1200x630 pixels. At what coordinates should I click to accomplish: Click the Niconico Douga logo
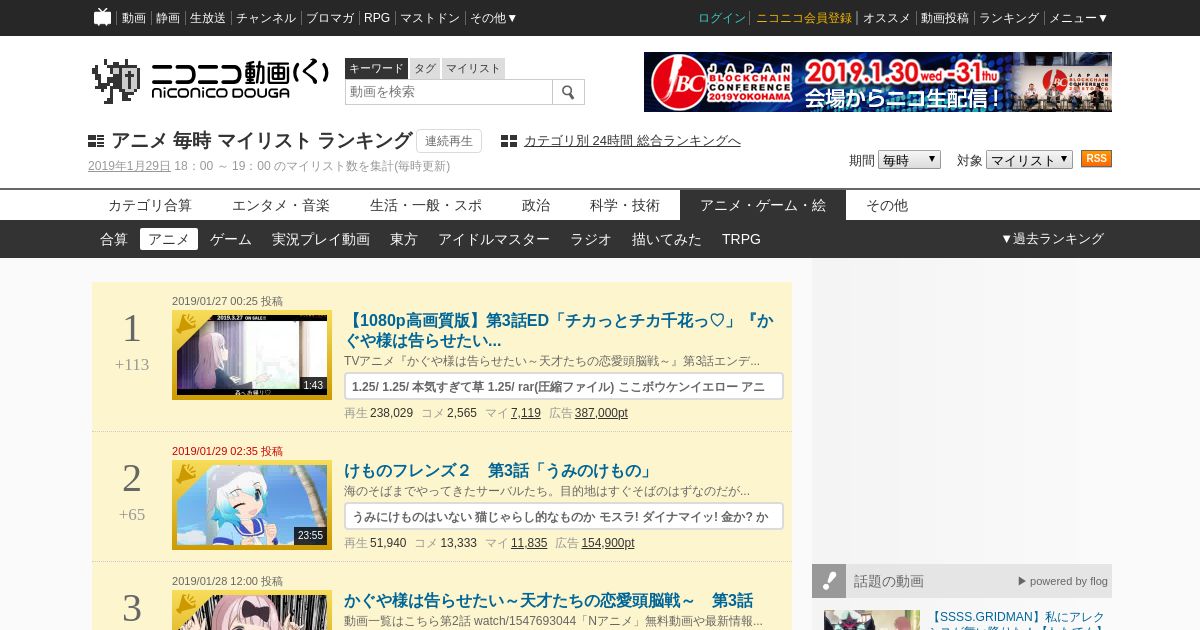[x=210, y=80]
